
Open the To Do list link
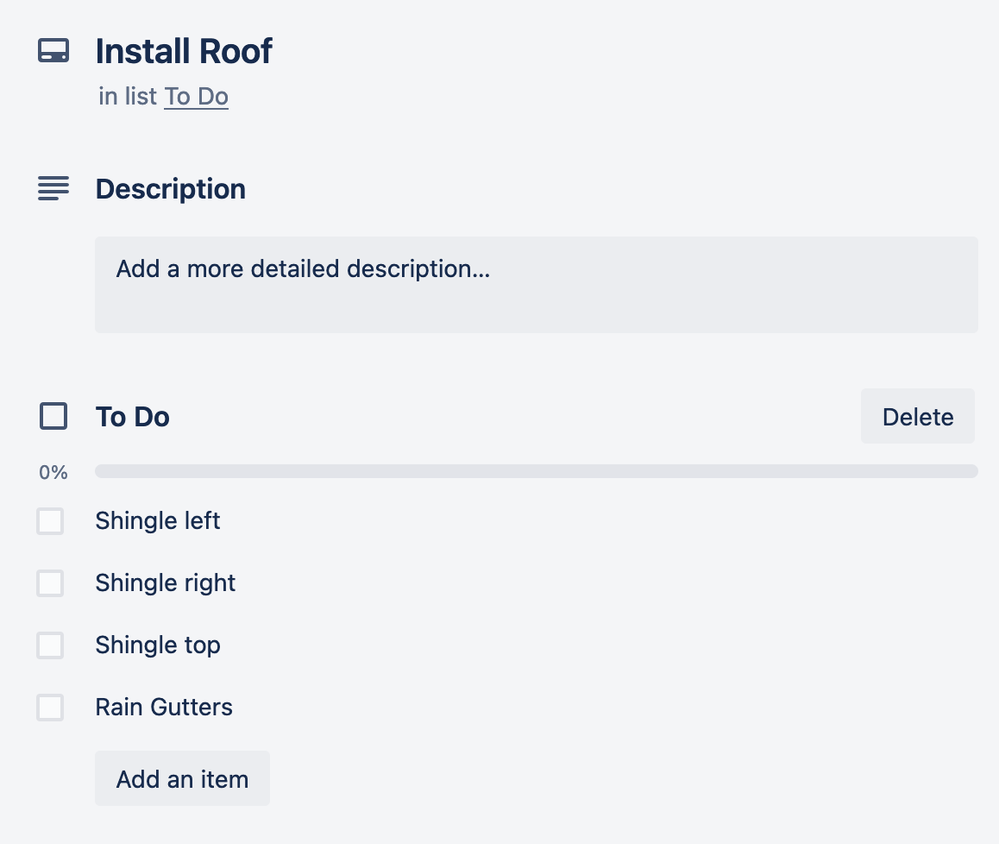196,97
